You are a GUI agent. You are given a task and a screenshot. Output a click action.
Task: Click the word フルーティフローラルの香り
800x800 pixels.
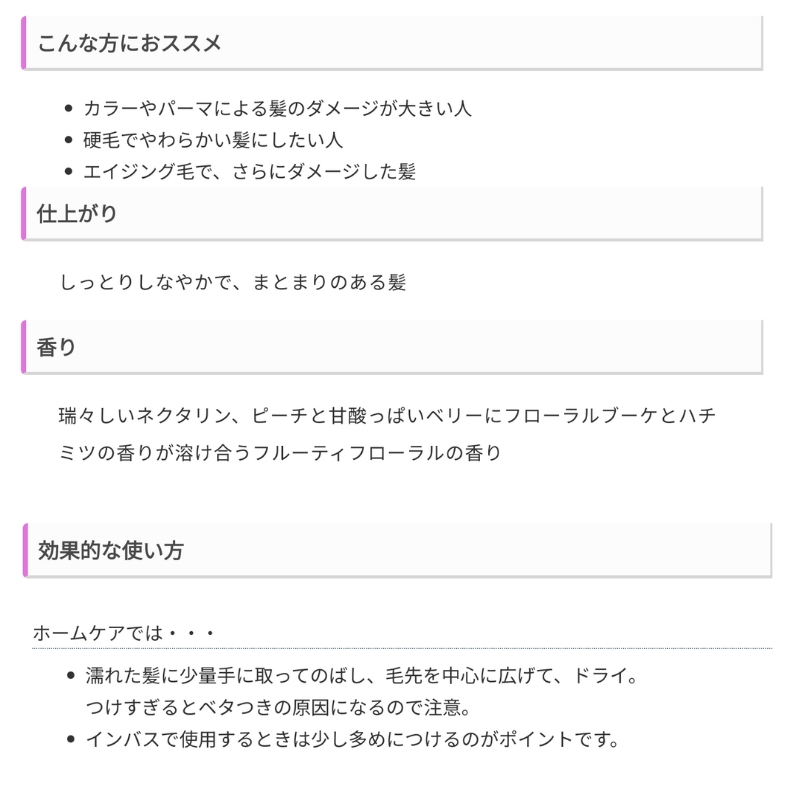pyautogui.click(x=377, y=453)
